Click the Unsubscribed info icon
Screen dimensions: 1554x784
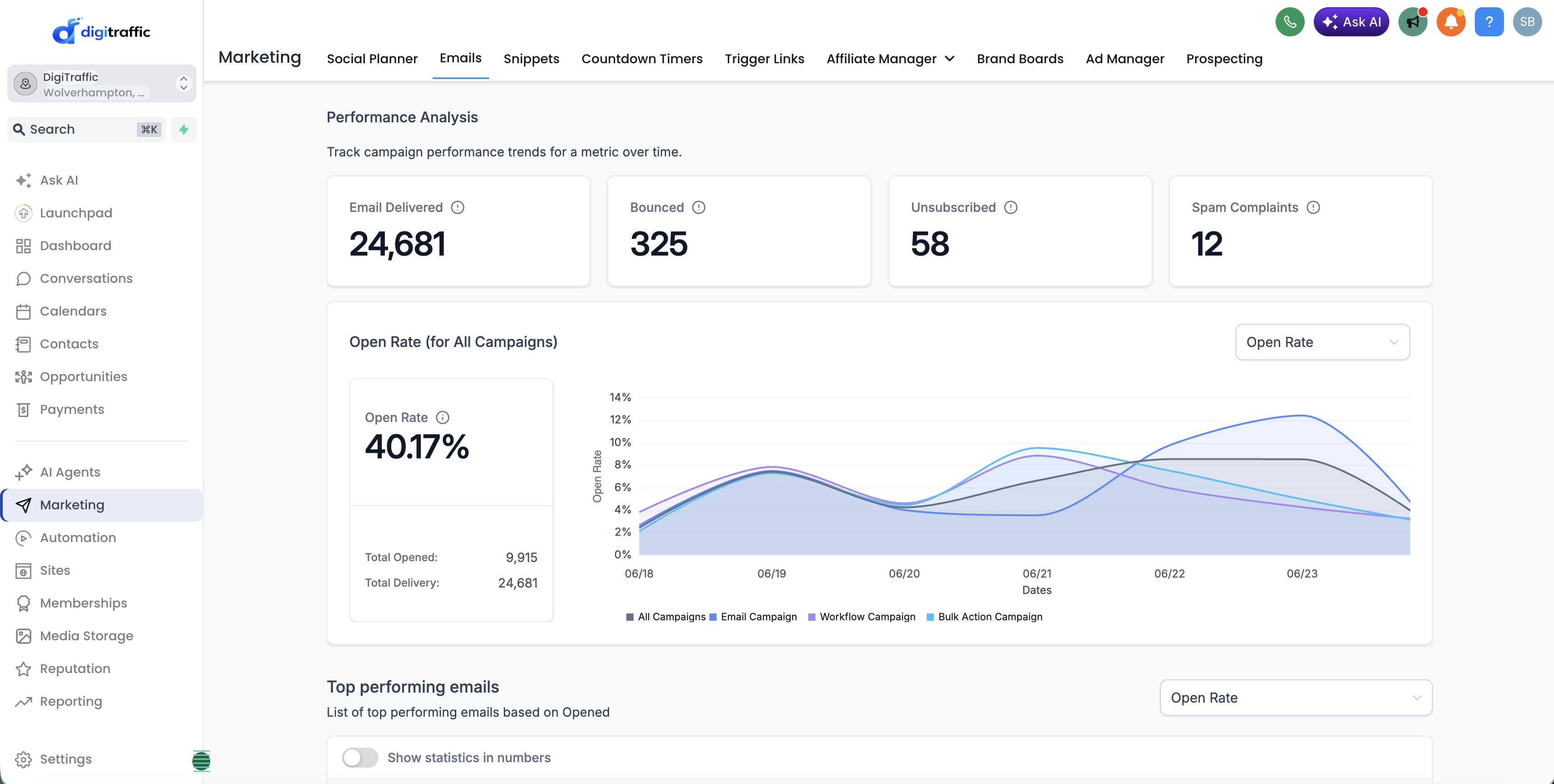[1010, 207]
